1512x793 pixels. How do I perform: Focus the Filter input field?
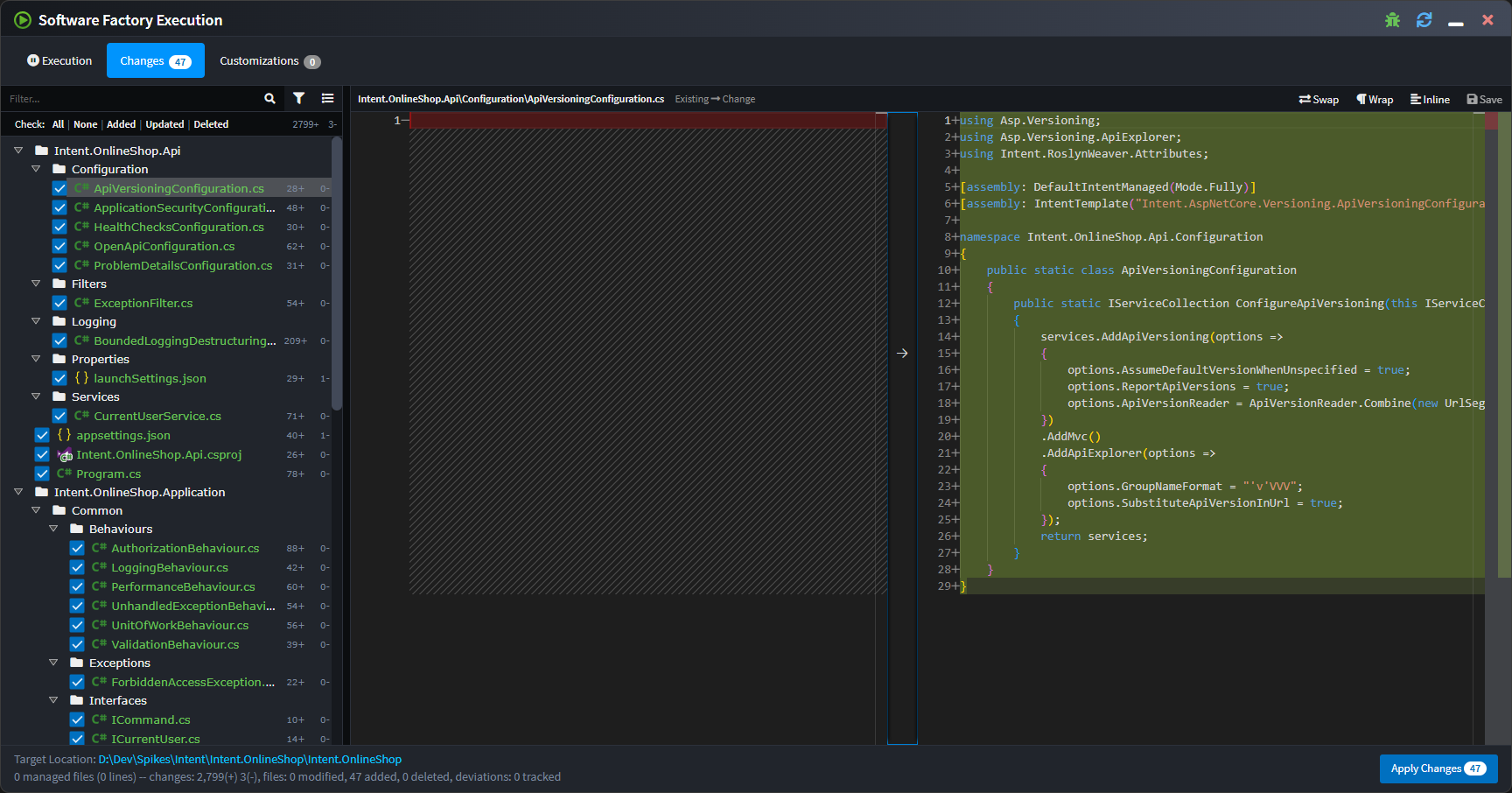(x=131, y=99)
